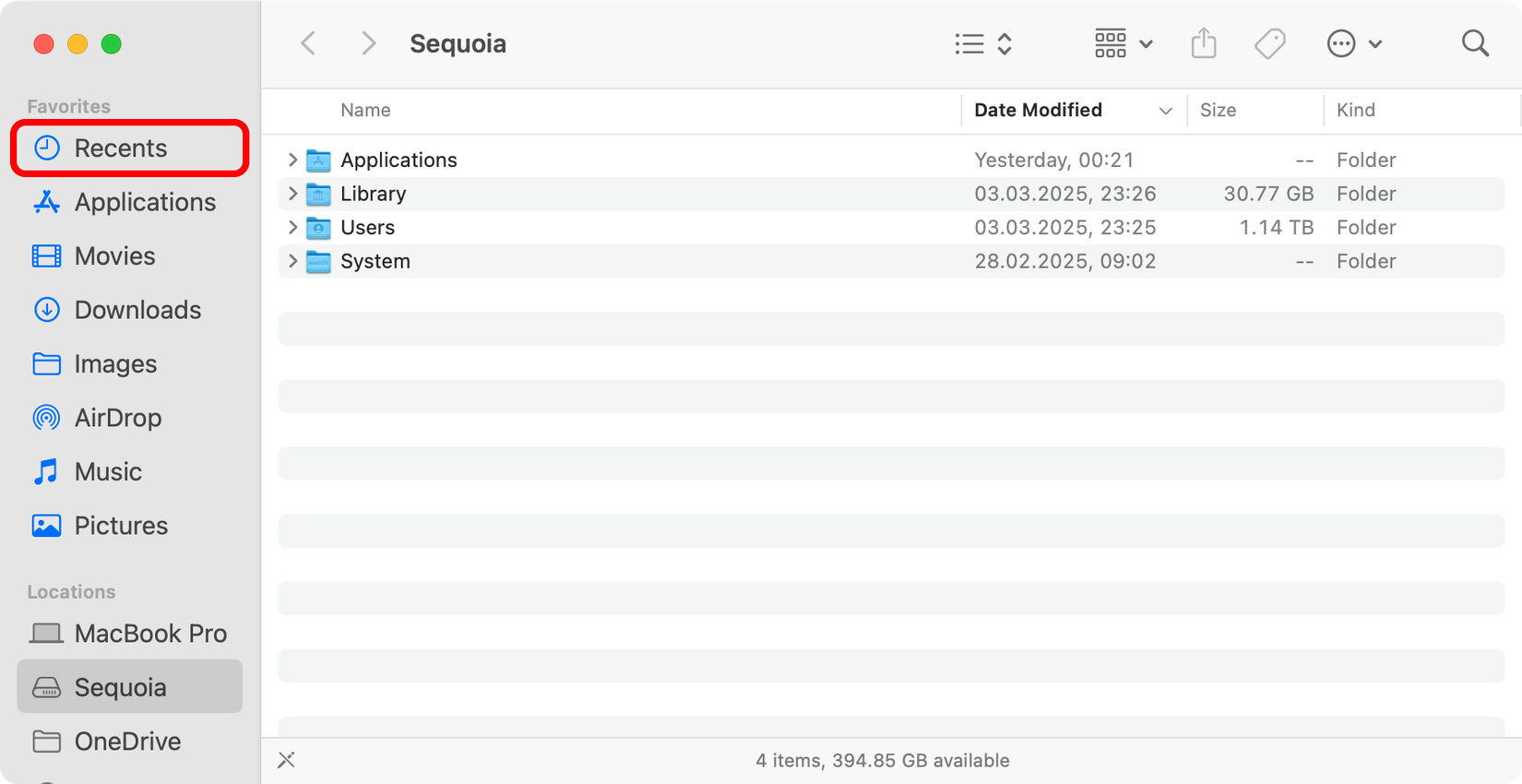Select AirDrop in the sidebar

(118, 417)
